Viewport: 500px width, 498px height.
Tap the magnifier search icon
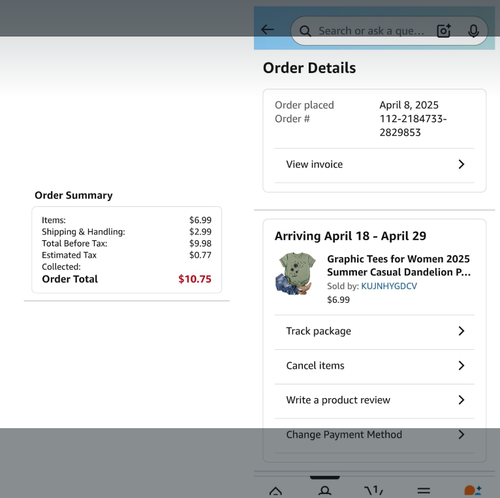(305, 31)
